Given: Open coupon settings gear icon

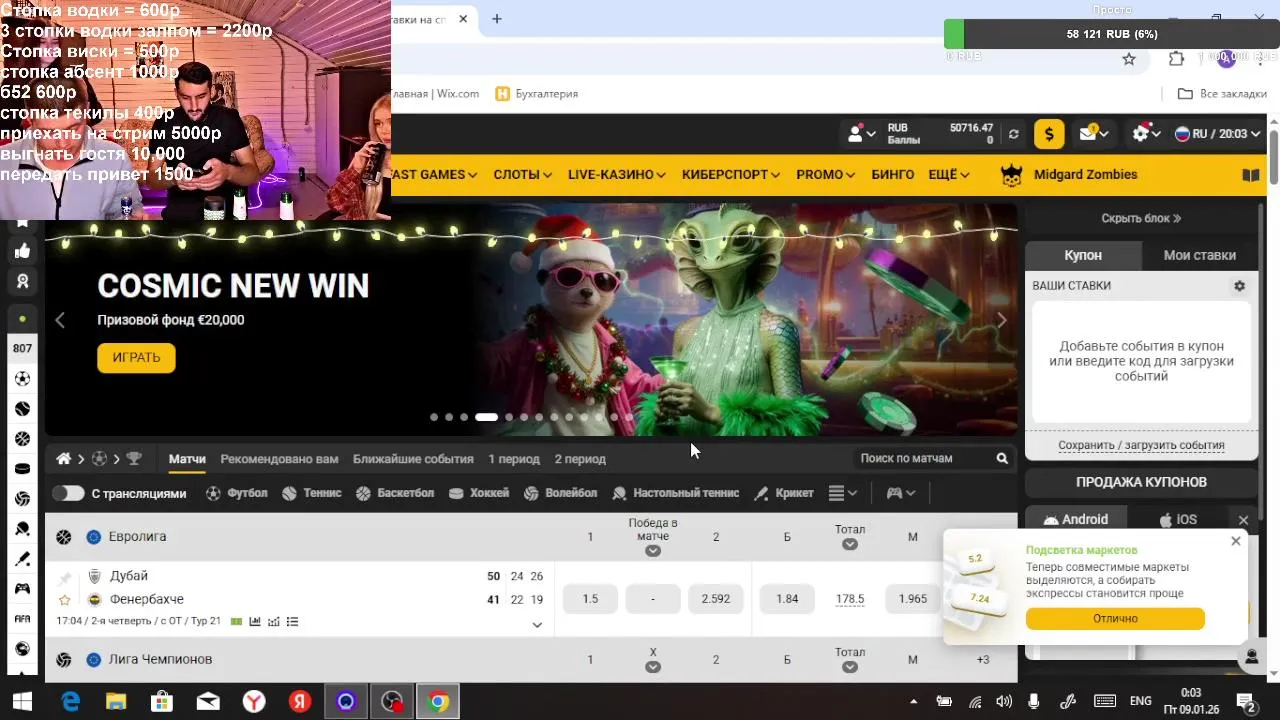Looking at the screenshot, I should click(x=1239, y=286).
